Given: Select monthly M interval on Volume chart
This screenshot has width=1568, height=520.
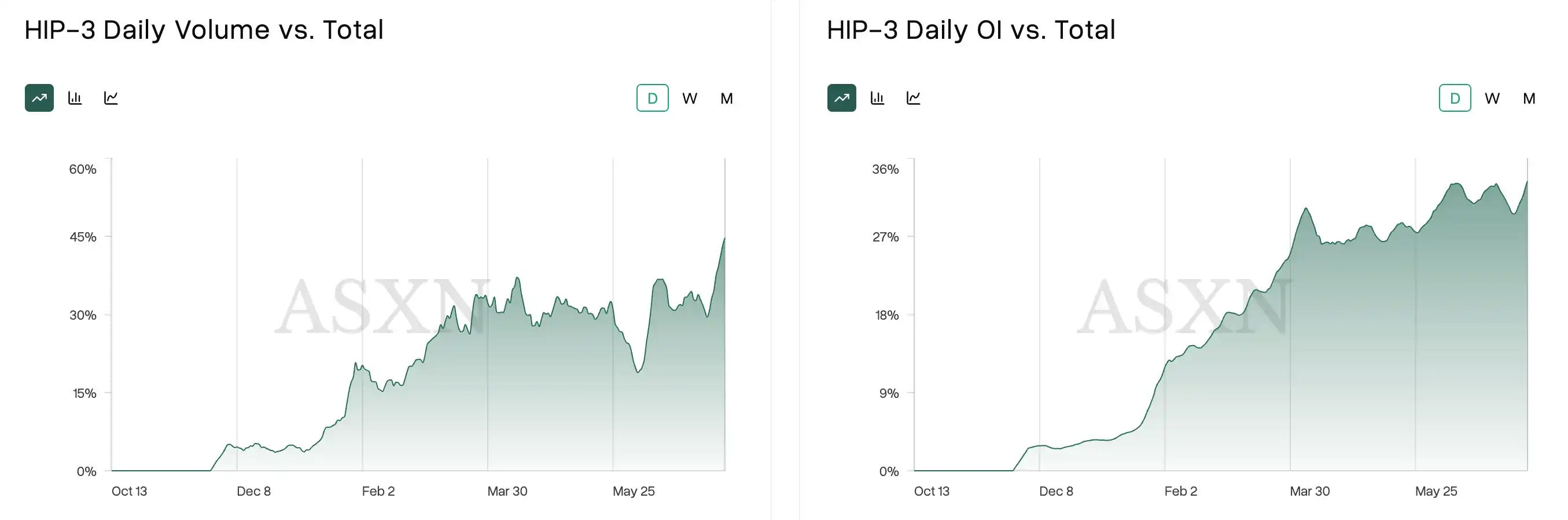Looking at the screenshot, I should coord(727,98).
